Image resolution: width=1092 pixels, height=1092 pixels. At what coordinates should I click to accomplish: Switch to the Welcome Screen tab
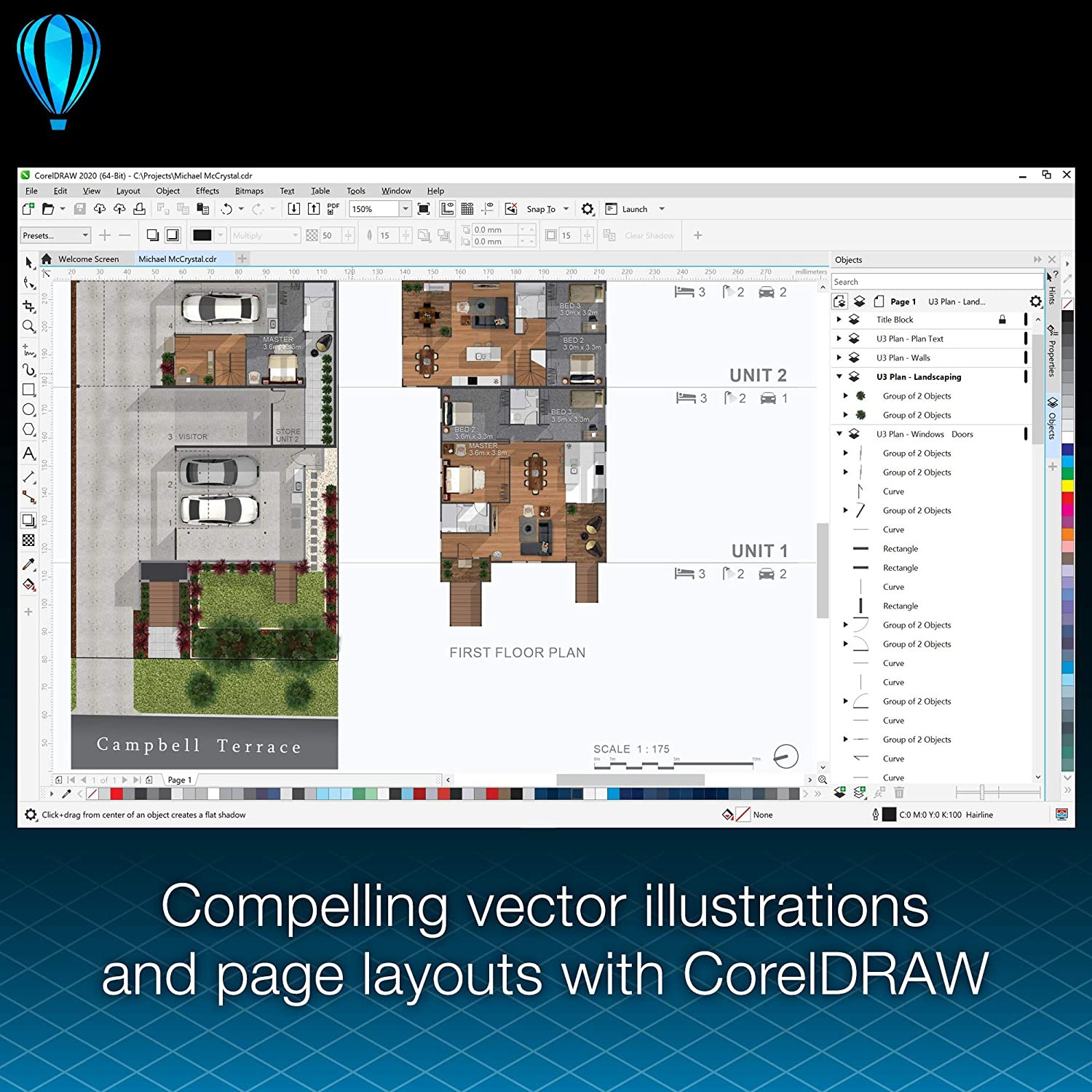click(x=88, y=259)
